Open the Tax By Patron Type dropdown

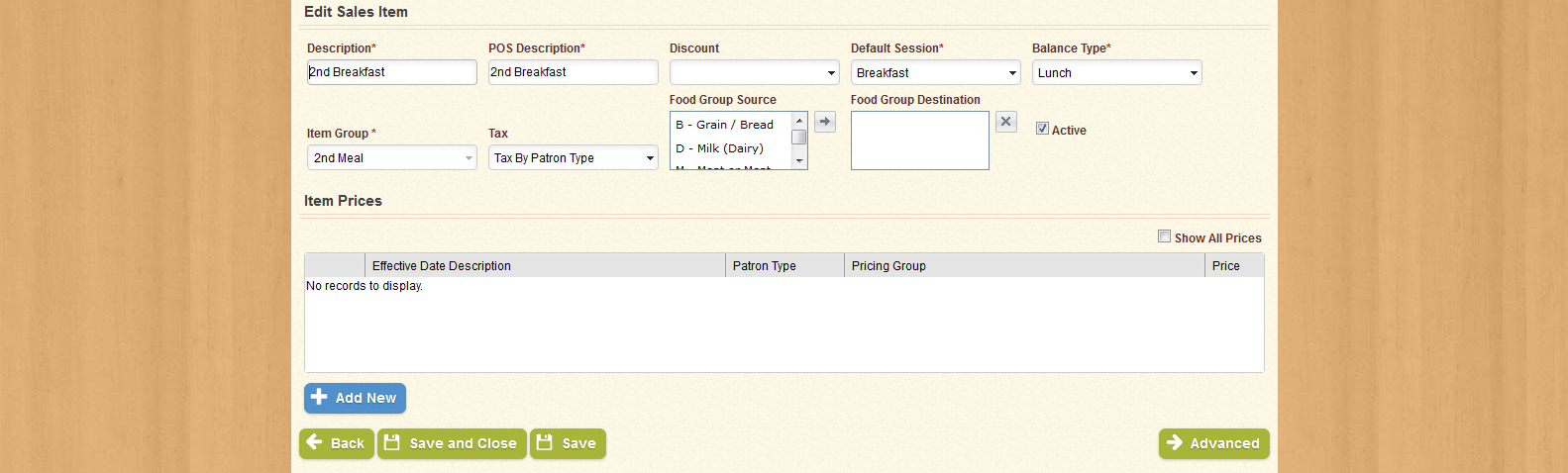click(573, 158)
